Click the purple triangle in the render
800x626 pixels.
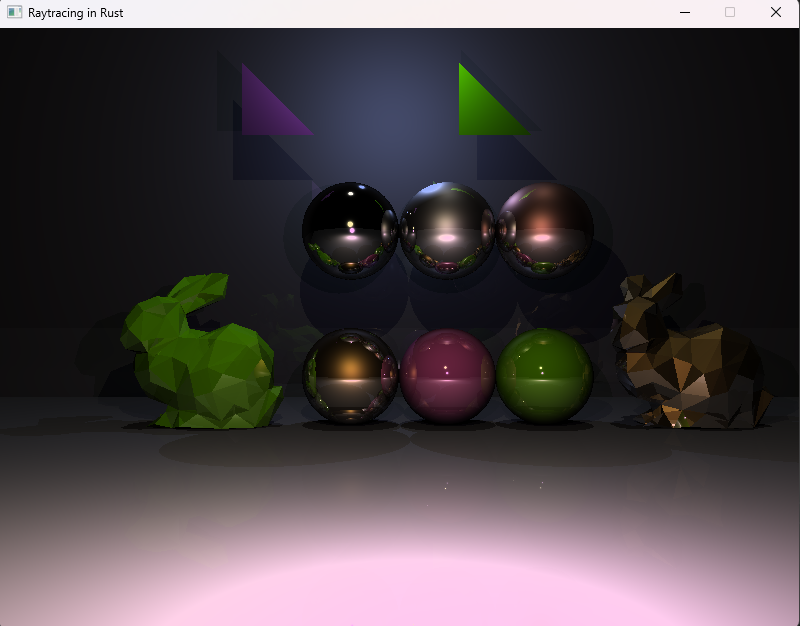point(266,110)
